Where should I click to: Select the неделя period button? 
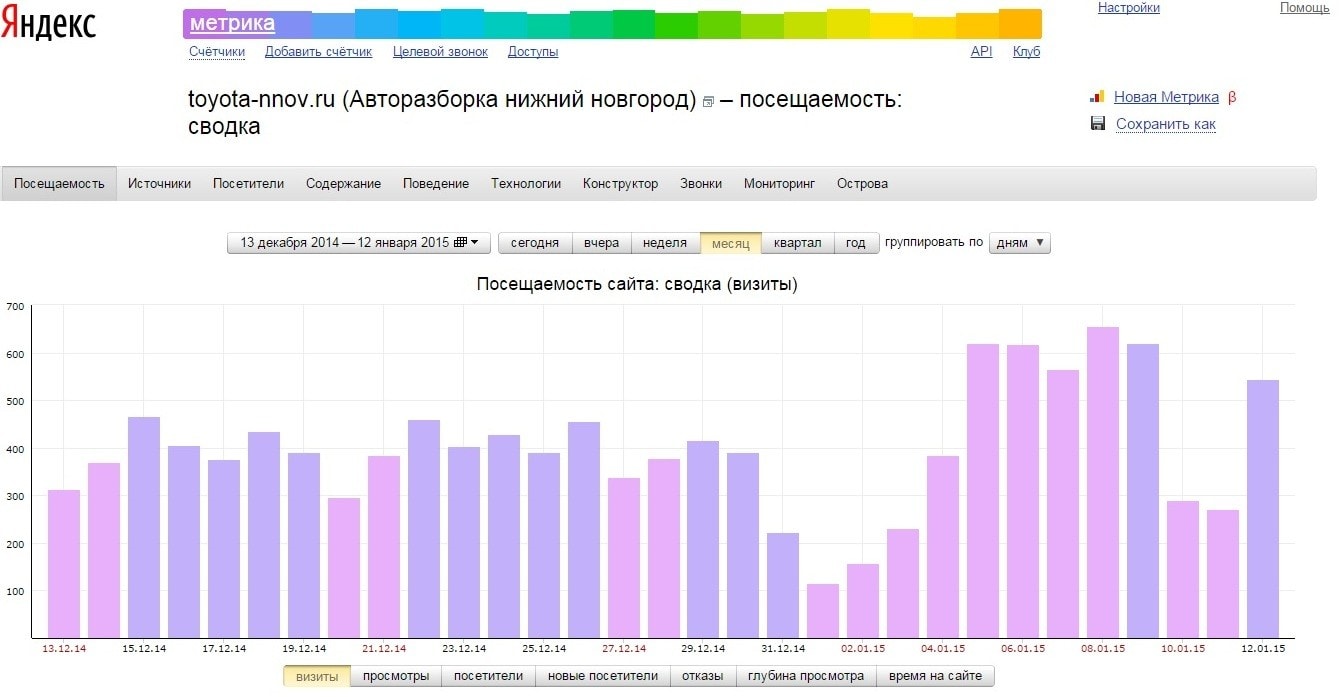665,243
